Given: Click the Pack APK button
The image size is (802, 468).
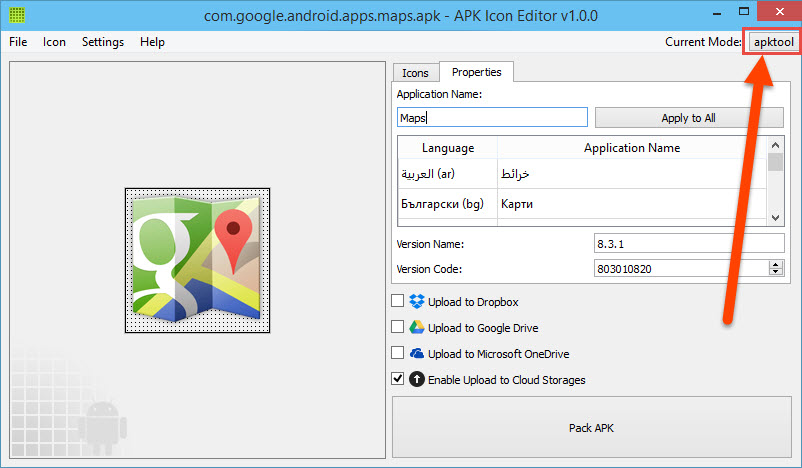Looking at the screenshot, I should coord(591,428).
